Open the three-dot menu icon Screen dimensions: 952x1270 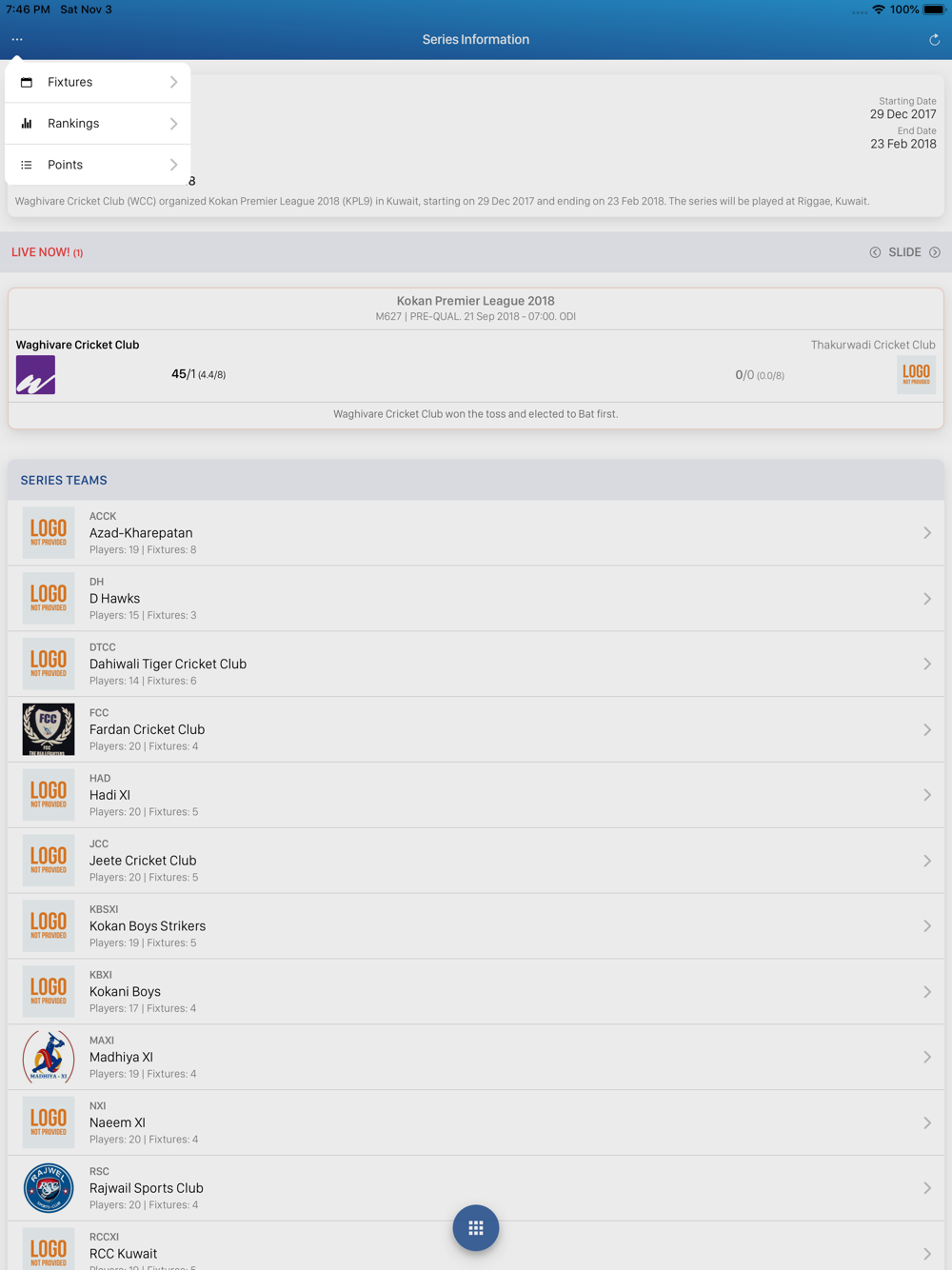click(17, 39)
